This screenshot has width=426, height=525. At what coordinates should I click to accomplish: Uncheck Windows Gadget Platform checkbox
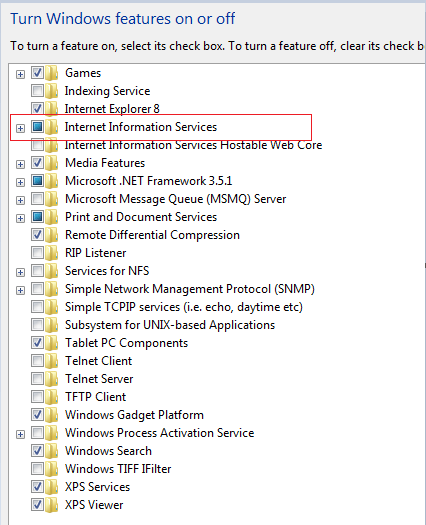[x=37, y=415]
